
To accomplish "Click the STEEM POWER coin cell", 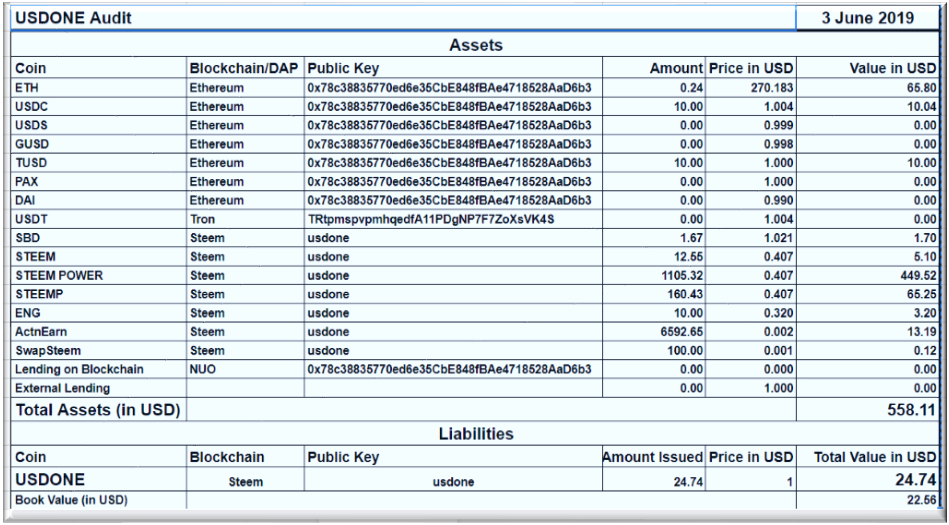I will [x=99, y=276].
